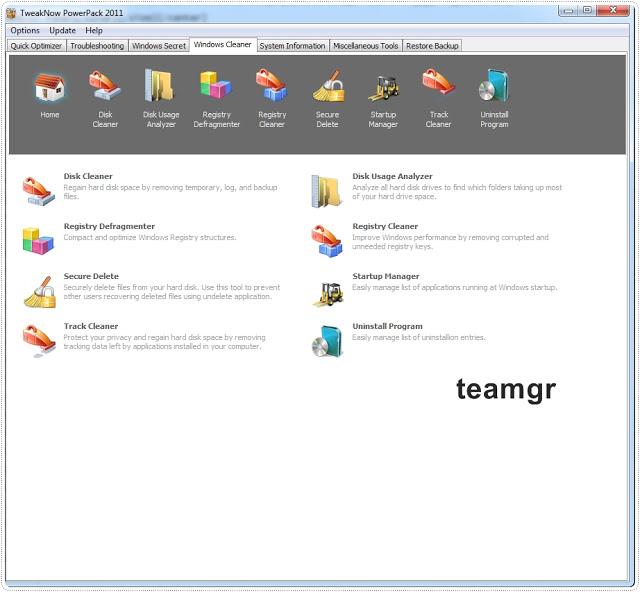
Task: Close the TweakNow PowerPack window
Action: pos(613,10)
